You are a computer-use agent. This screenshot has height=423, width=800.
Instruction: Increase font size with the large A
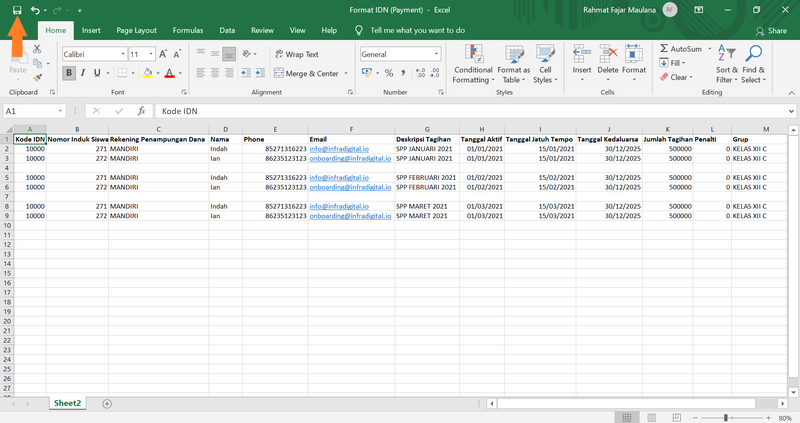point(163,54)
